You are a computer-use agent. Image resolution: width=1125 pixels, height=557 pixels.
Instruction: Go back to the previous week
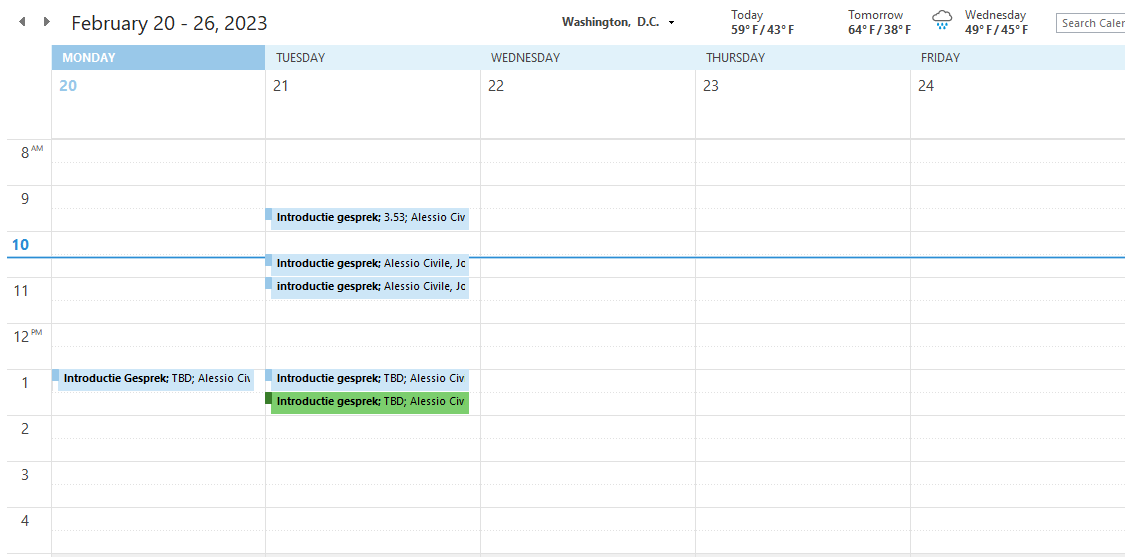[22, 22]
